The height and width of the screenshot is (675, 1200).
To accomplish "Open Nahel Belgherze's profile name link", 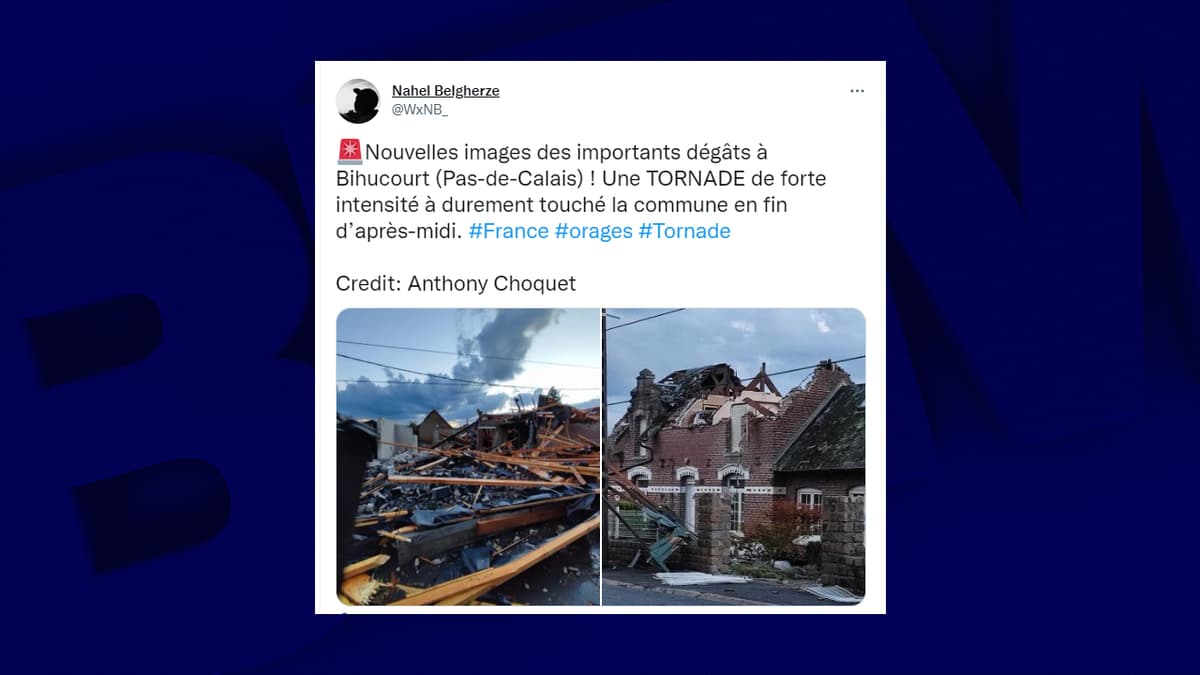I will click(x=445, y=91).
